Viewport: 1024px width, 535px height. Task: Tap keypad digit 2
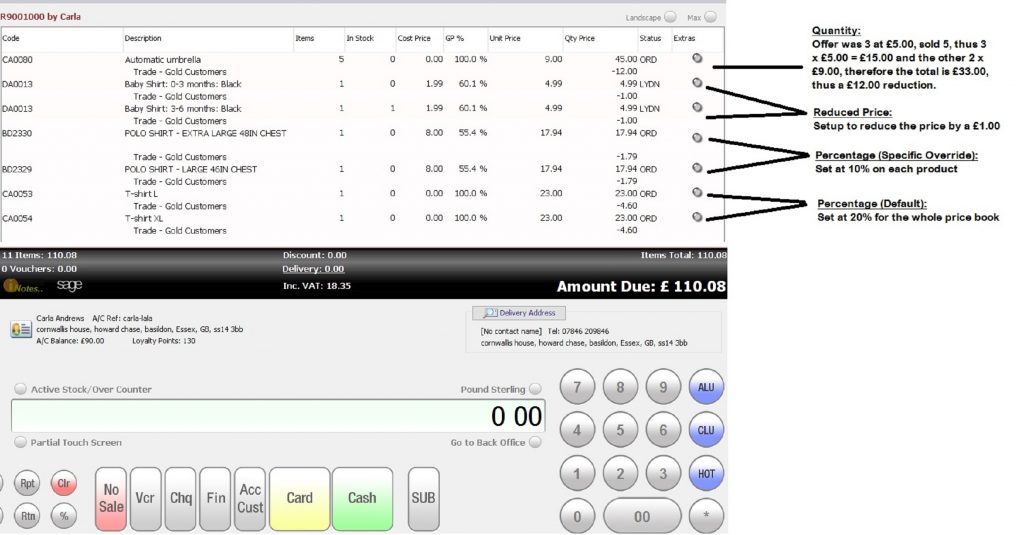[x=620, y=474]
